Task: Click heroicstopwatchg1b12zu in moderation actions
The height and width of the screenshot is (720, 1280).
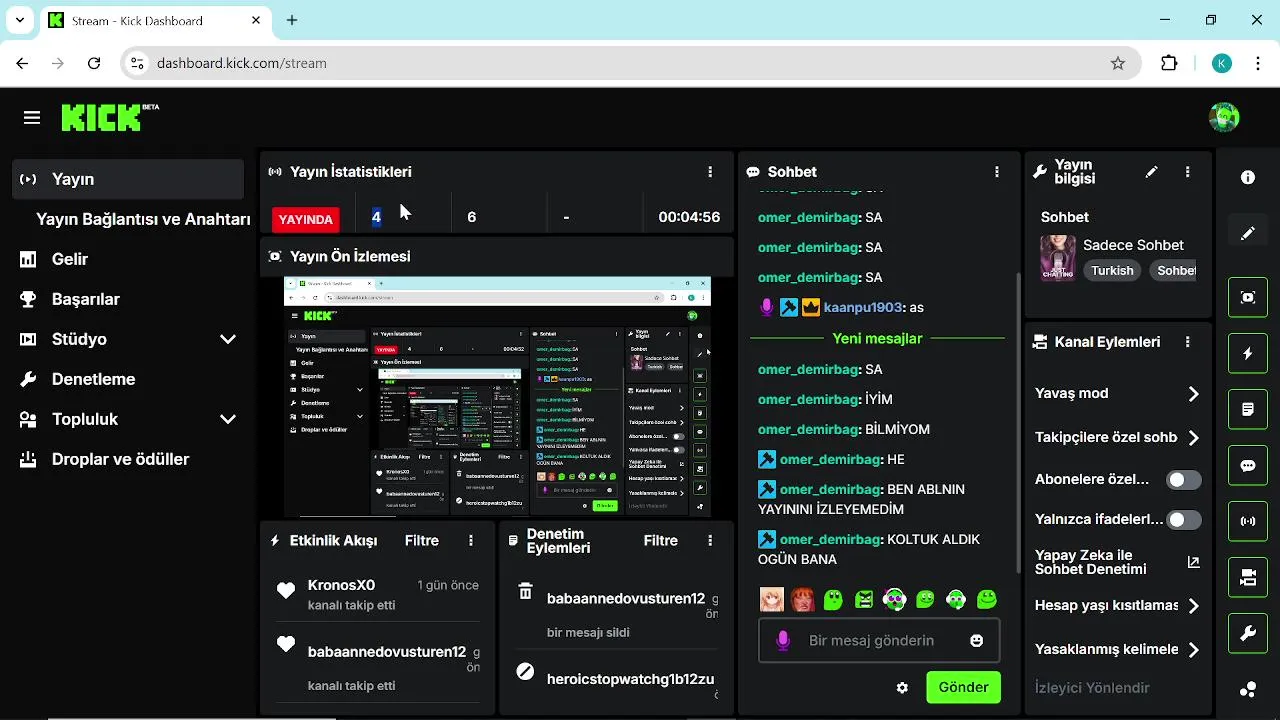Action: (x=631, y=678)
